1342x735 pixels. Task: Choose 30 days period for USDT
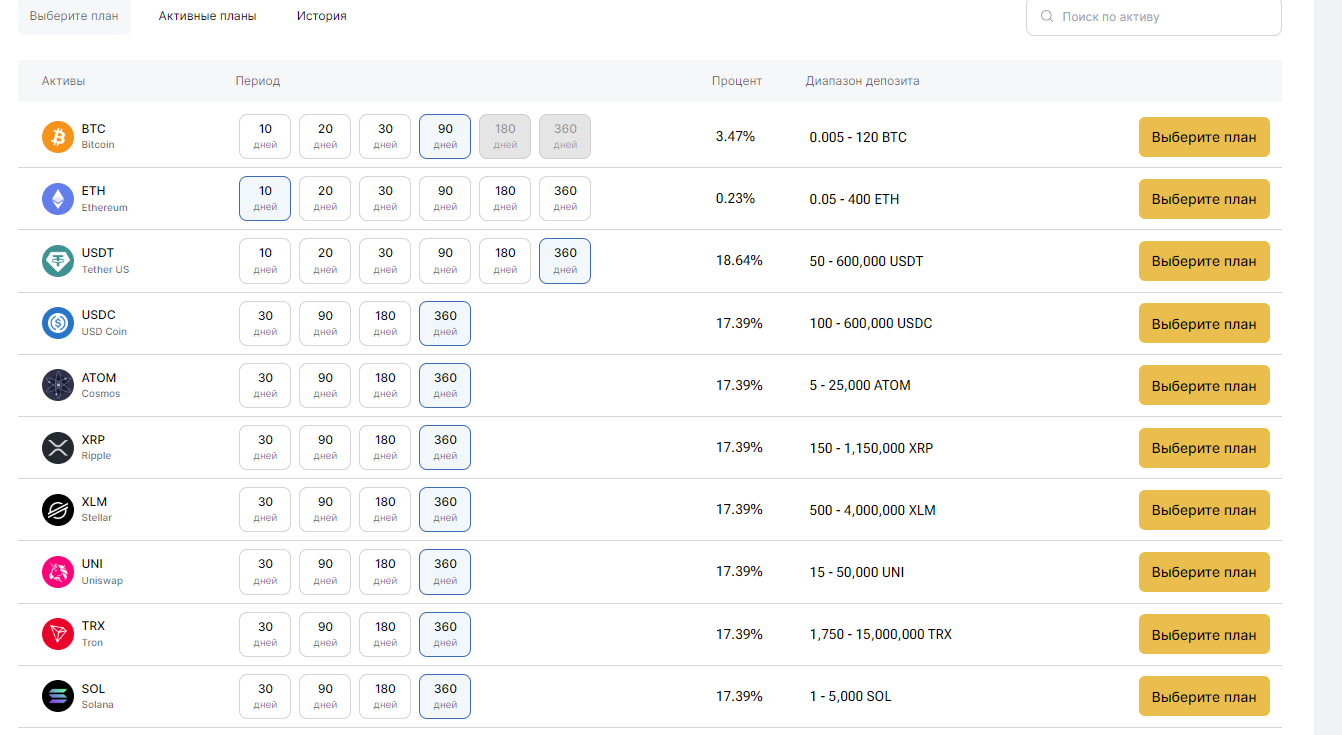pyautogui.click(x=385, y=260)
